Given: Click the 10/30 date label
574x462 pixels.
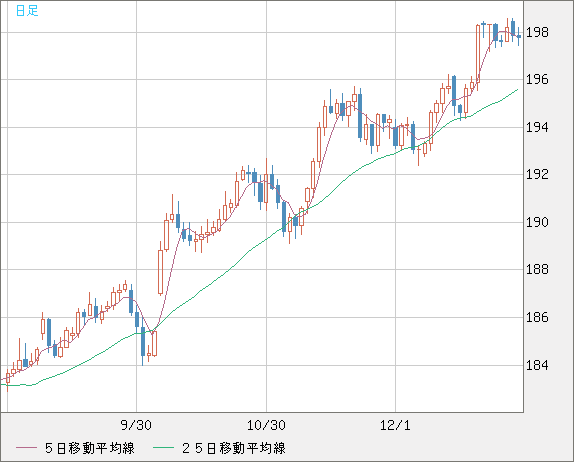Looking at the screenshot, I should tap(266, 425).
